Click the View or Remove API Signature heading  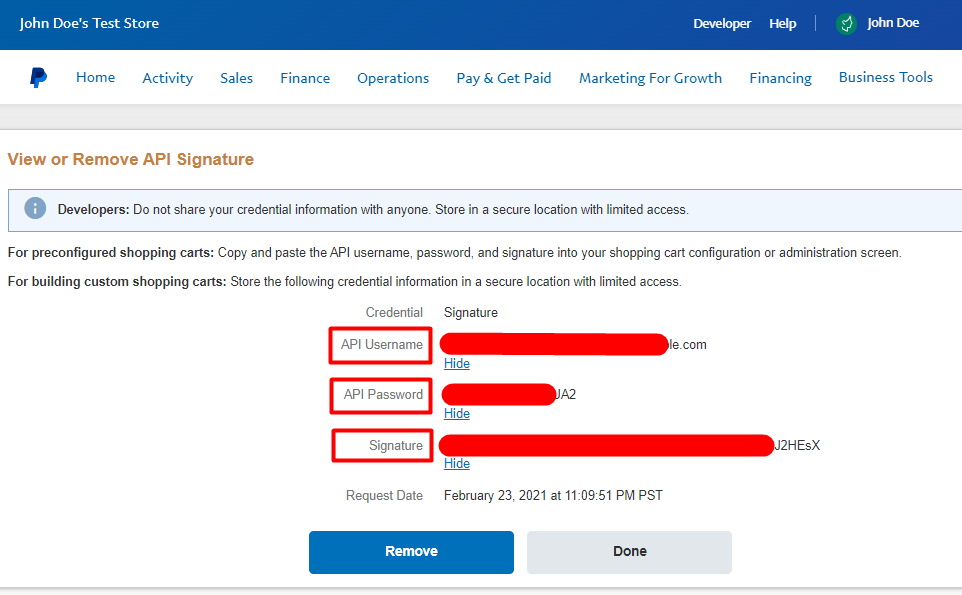point(131,159)
